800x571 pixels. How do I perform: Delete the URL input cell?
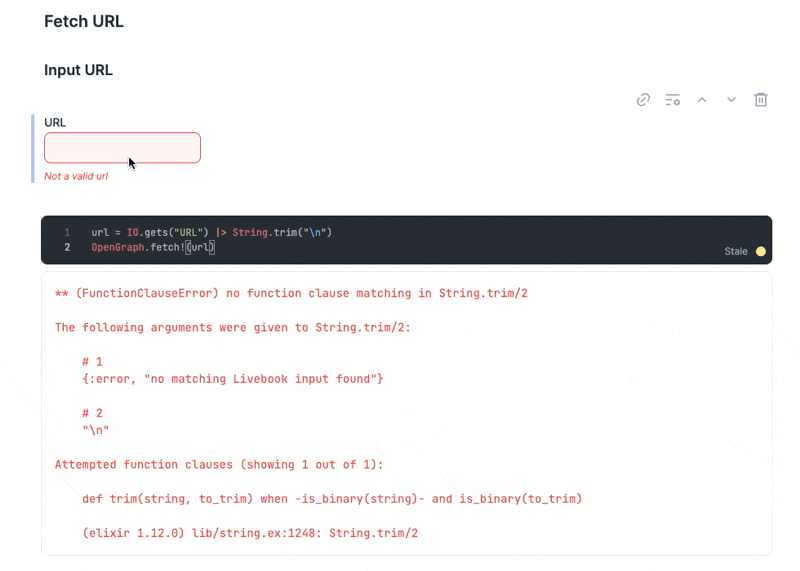(761, 100)
